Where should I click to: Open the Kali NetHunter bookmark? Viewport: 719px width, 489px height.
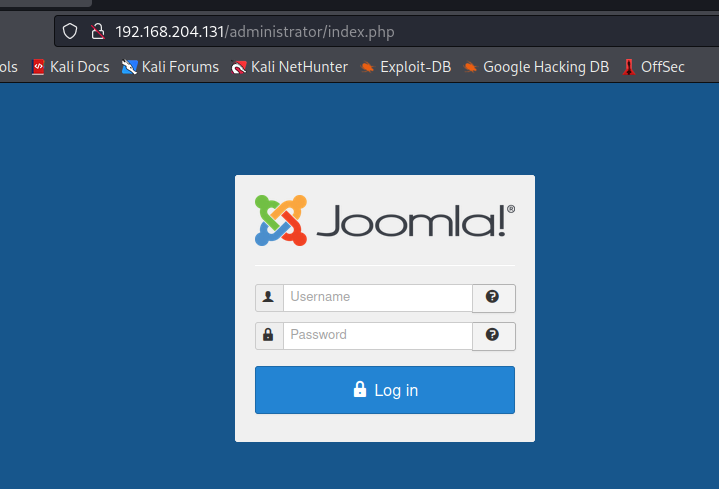(x=289, y=67)
